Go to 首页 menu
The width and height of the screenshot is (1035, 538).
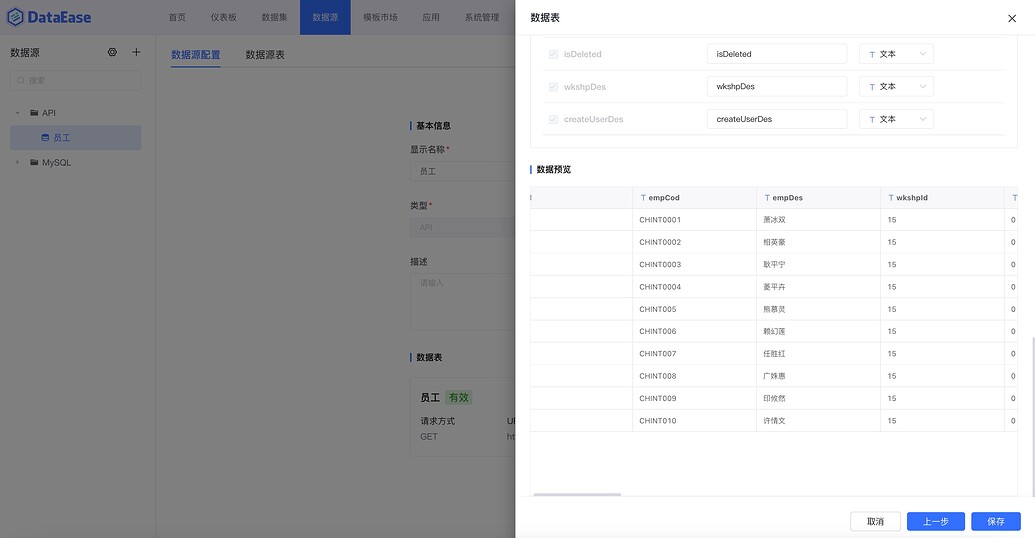[x=177, y=17]
